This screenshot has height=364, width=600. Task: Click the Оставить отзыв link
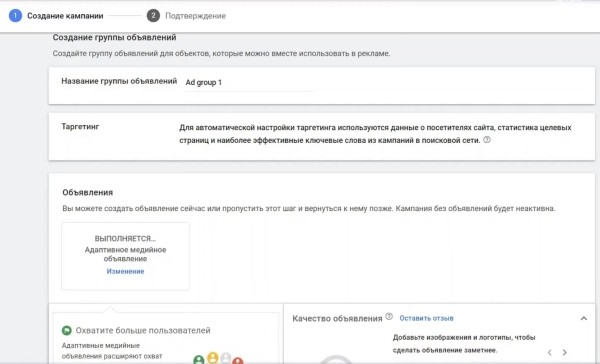coord(426,318)
